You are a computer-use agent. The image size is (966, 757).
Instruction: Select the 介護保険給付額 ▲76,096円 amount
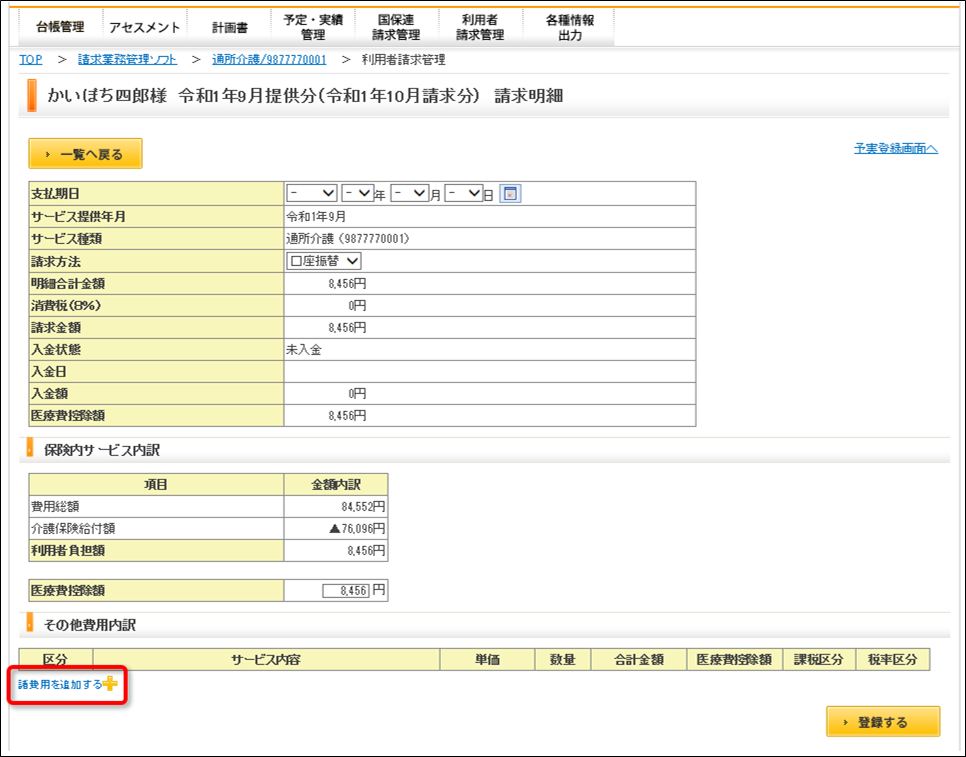[x=357, y=528]
